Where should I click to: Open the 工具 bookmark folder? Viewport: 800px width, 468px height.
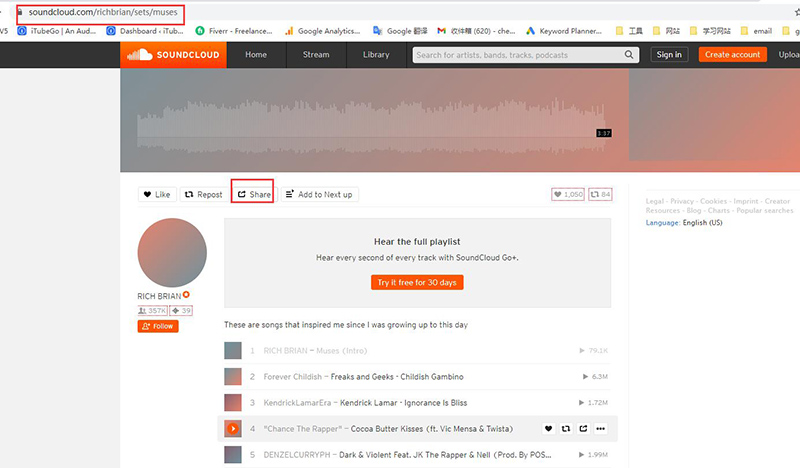click(629, 31)
